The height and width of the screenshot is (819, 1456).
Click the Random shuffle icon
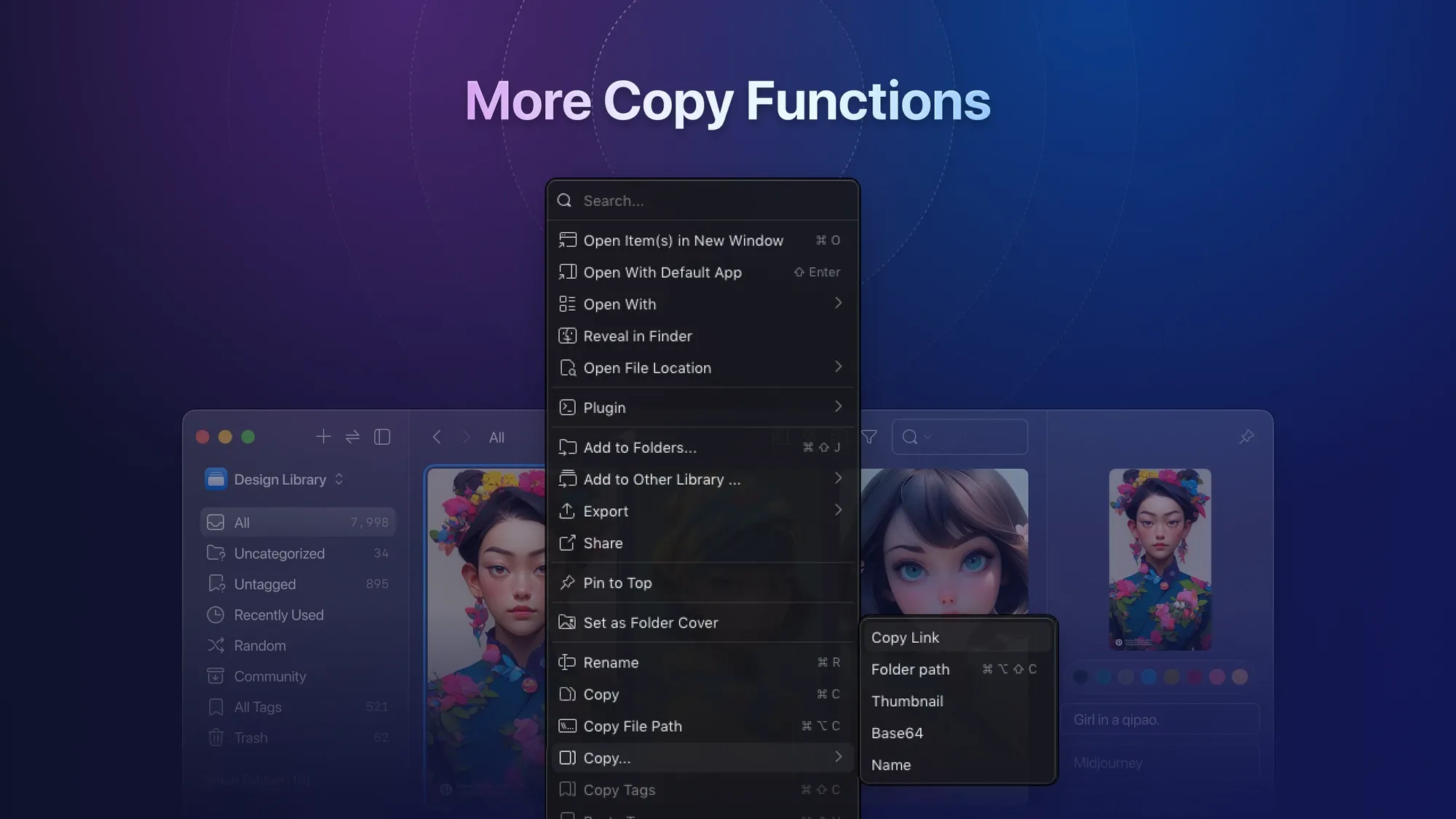(x=215, y=646)
